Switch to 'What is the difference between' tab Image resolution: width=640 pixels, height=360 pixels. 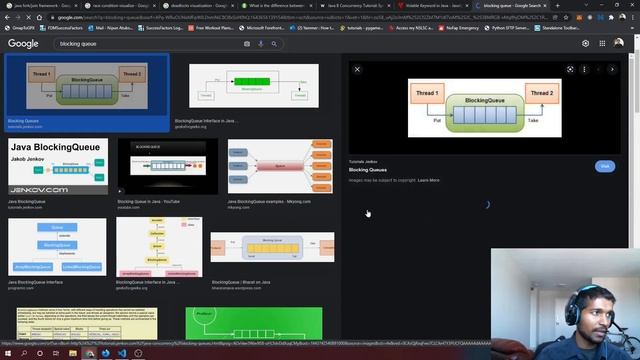click(x=277, y=6)
